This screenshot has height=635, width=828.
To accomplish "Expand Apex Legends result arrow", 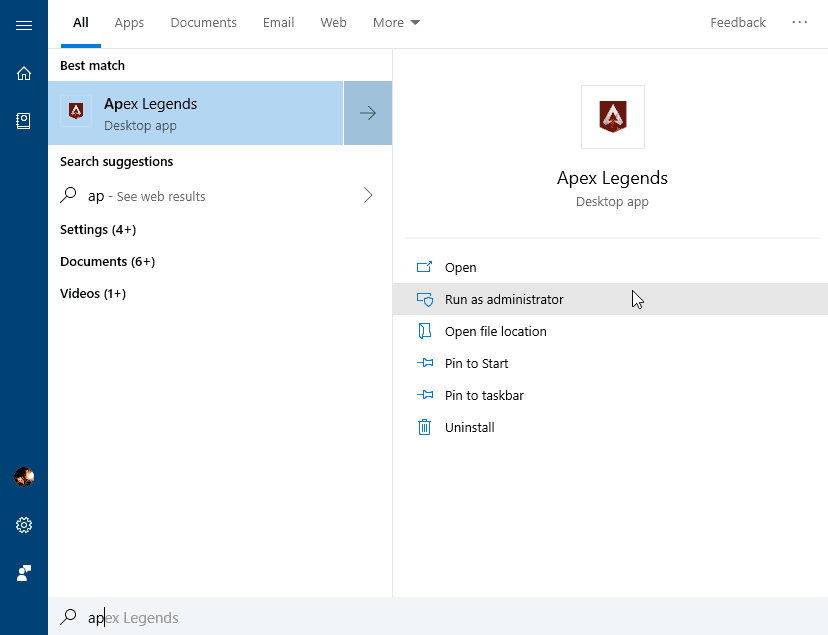I will coord(367,113).
